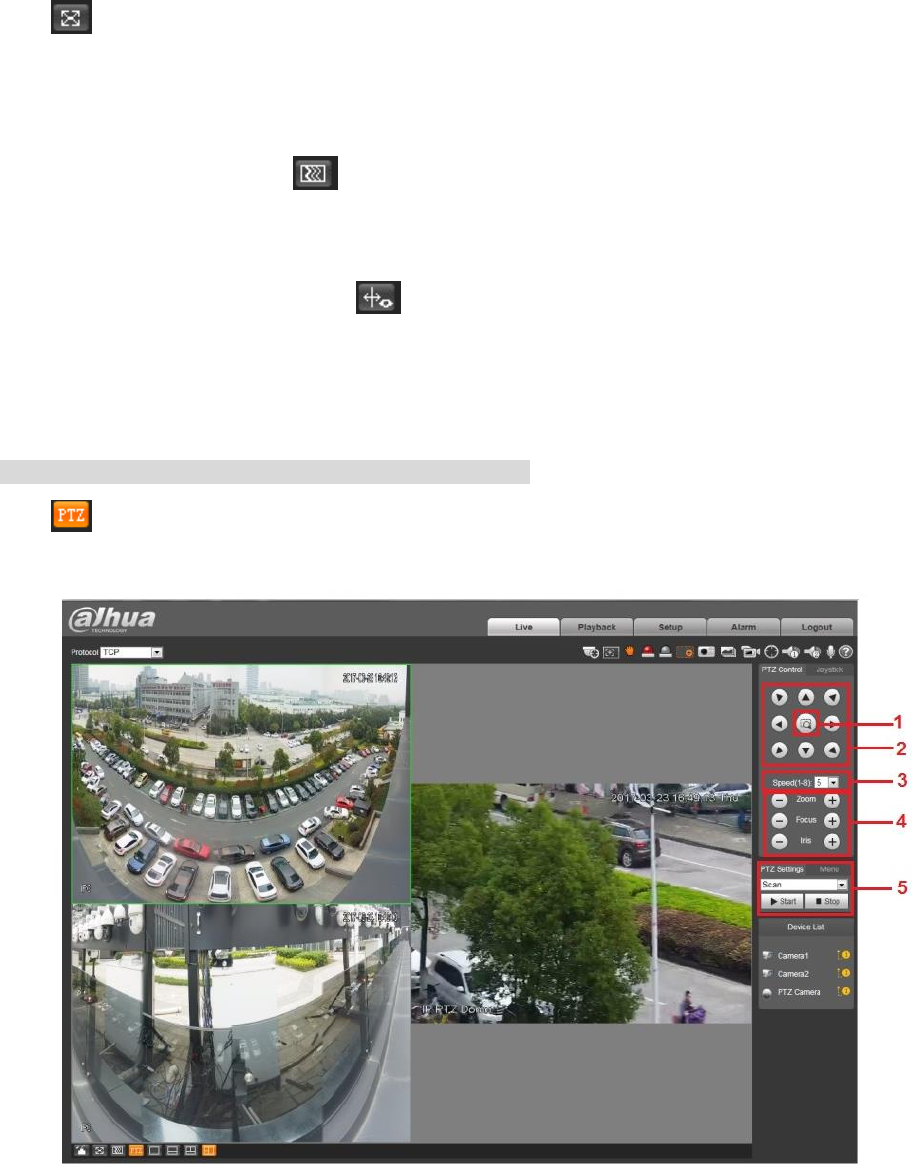Select the single-window layout icon
Screen dimensions: 912x1164
click(154, 1151)
